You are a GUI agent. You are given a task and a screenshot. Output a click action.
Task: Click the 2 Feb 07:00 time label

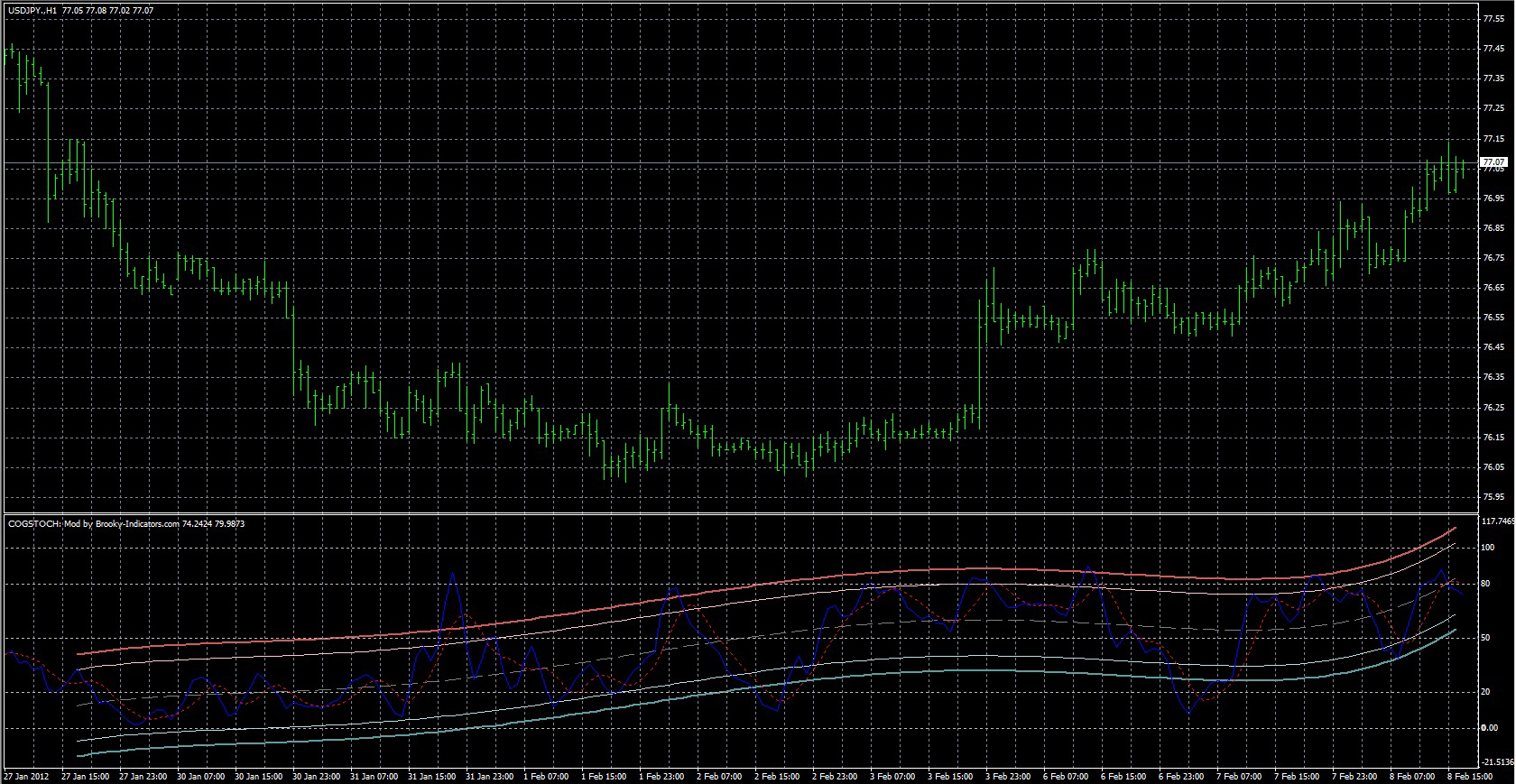[x=723, y=776]
